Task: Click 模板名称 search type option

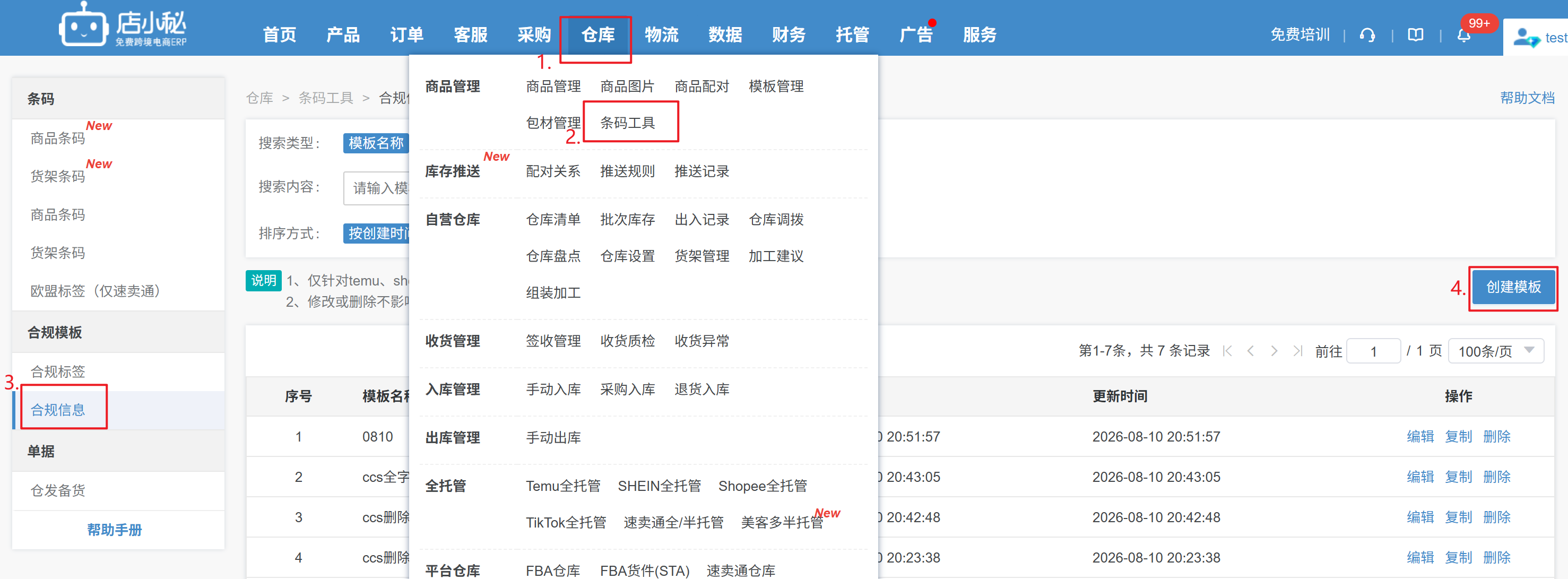Action: 376,142
